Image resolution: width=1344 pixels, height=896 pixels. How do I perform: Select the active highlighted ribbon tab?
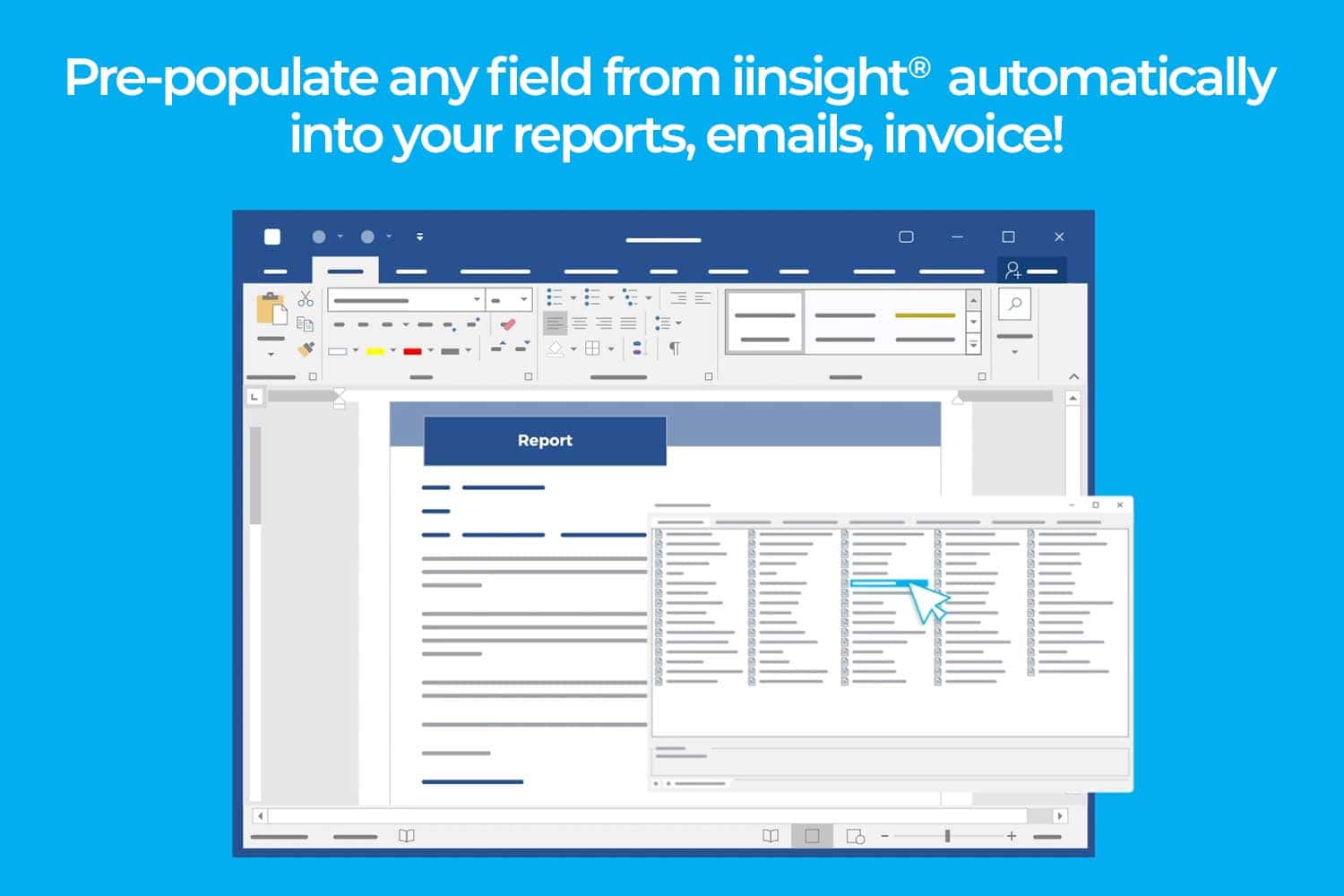tap(345, 271)
